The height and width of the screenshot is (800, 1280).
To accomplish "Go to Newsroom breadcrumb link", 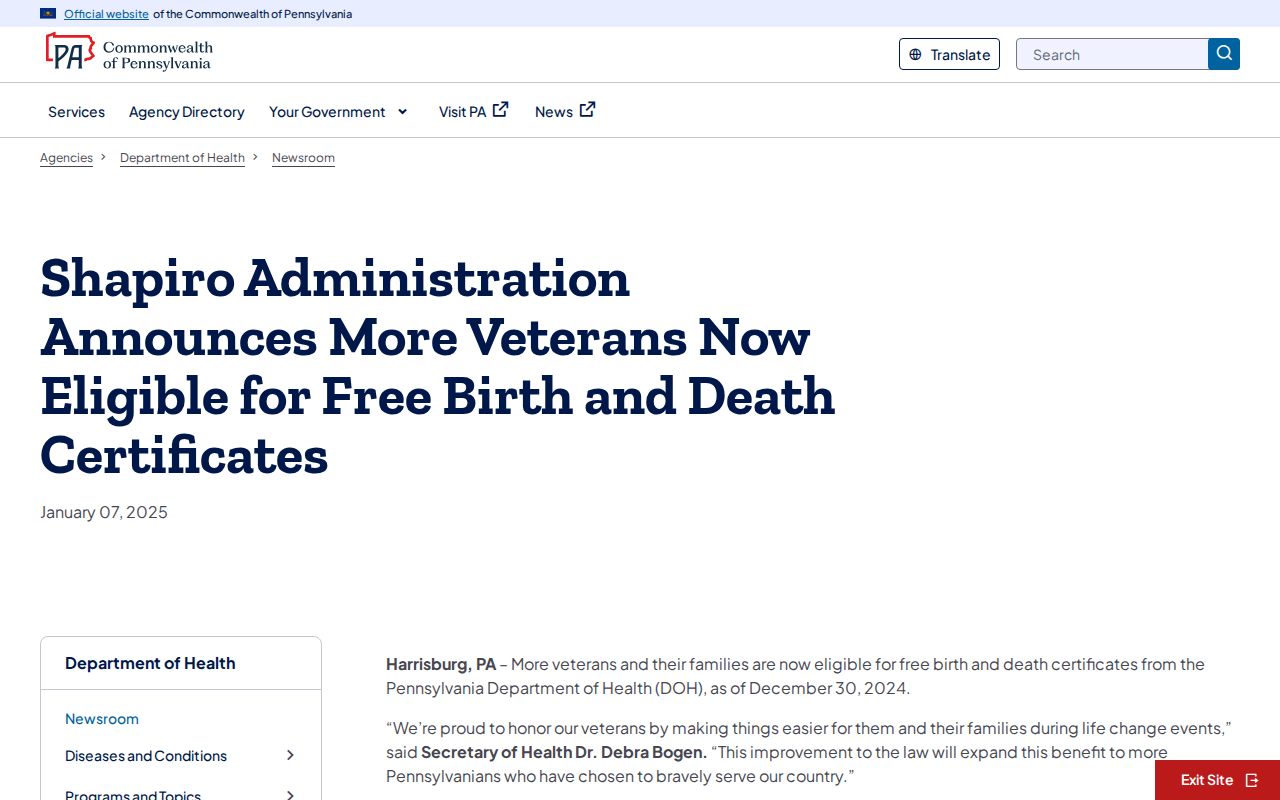I will [303, 158].
